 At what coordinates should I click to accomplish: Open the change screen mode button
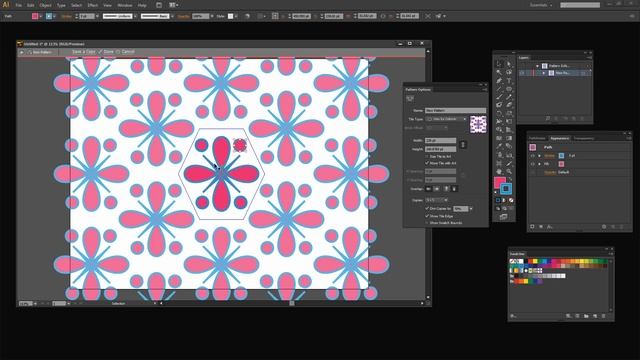(x=504, y=217)
